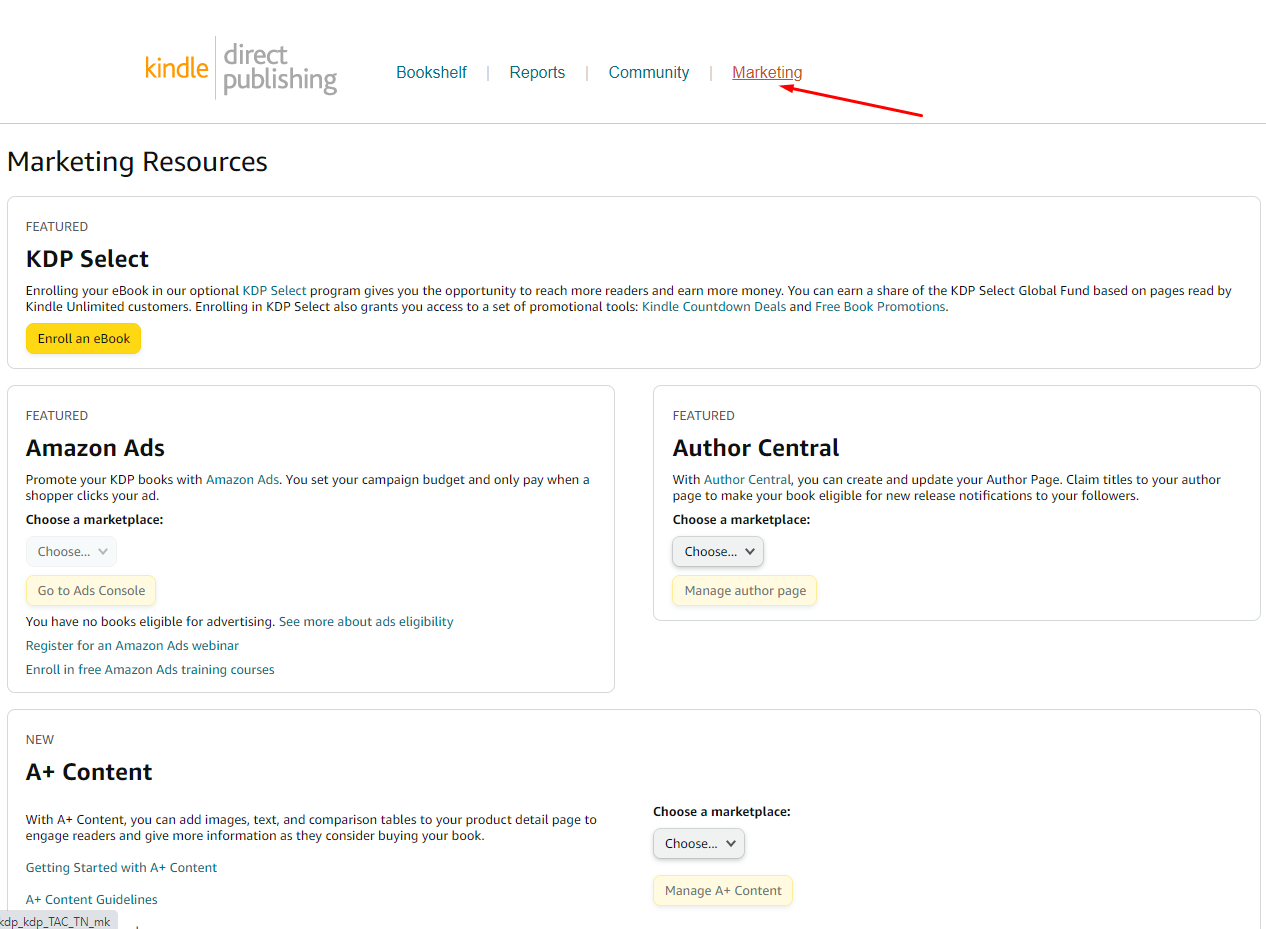This screenshot has width=1266, height=929.
Task: Click the Manage A+ Content button
Action: 723,891
